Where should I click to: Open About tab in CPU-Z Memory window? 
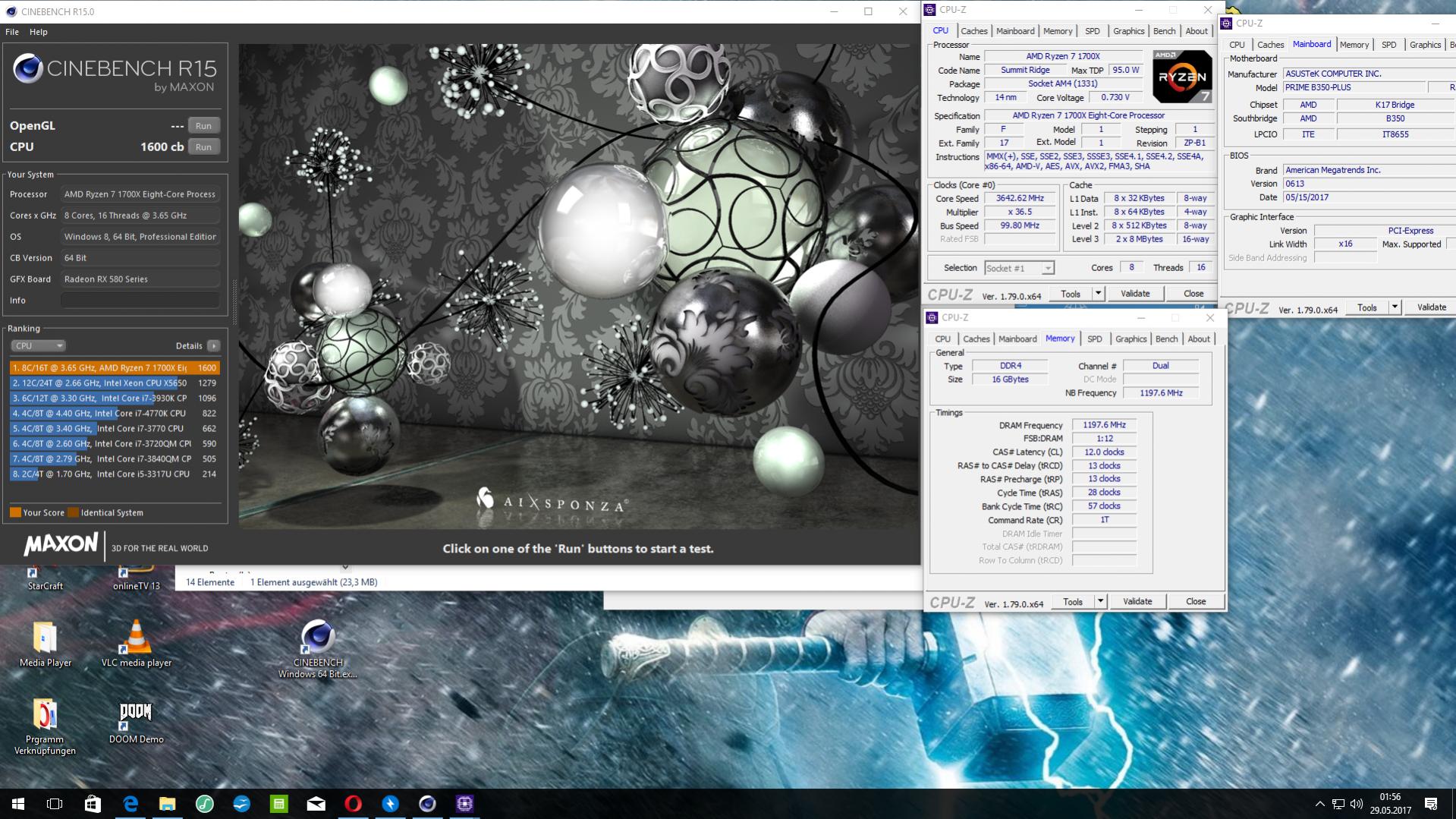(x=1199, y=339)
